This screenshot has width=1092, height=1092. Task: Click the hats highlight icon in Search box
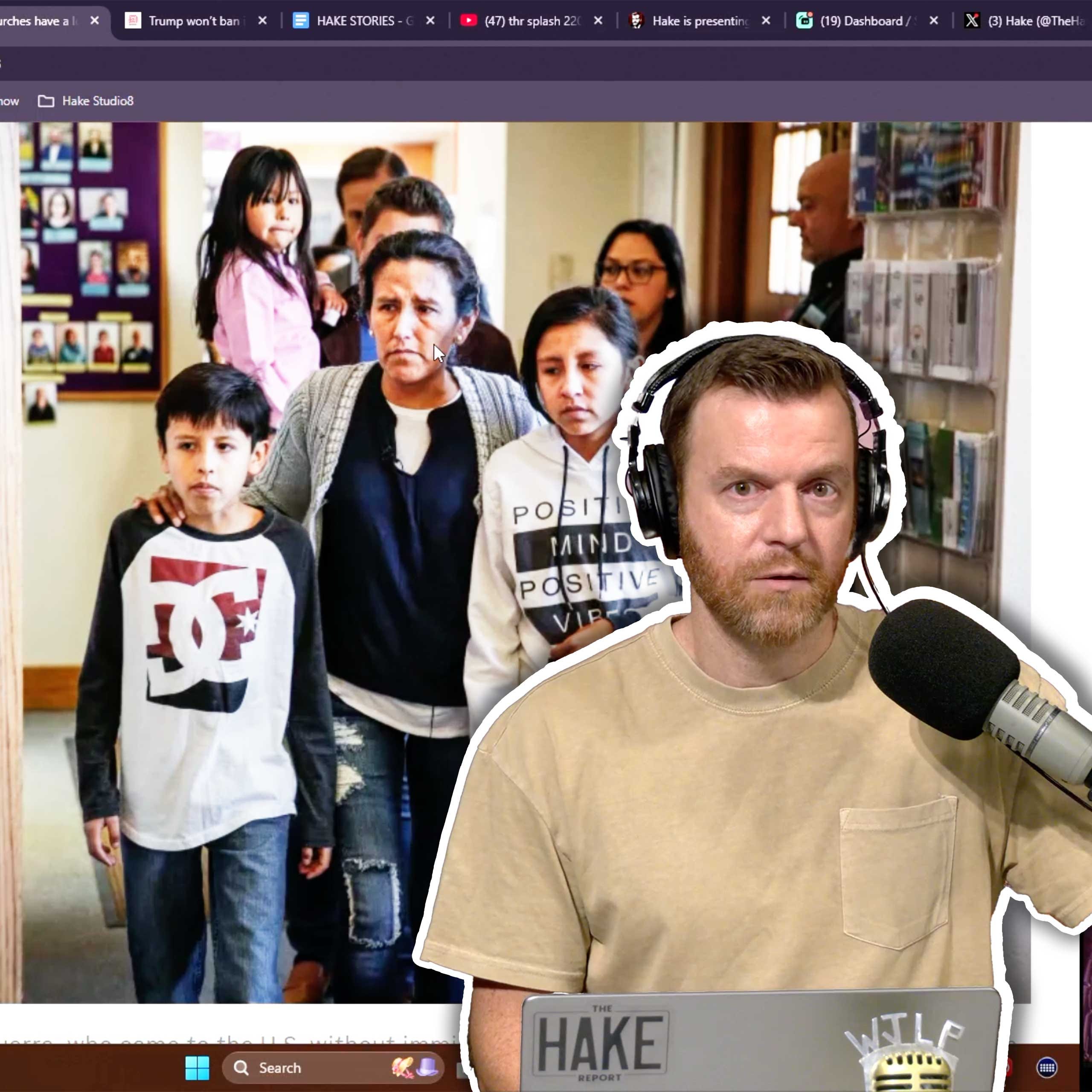[x=415, y=1067]
